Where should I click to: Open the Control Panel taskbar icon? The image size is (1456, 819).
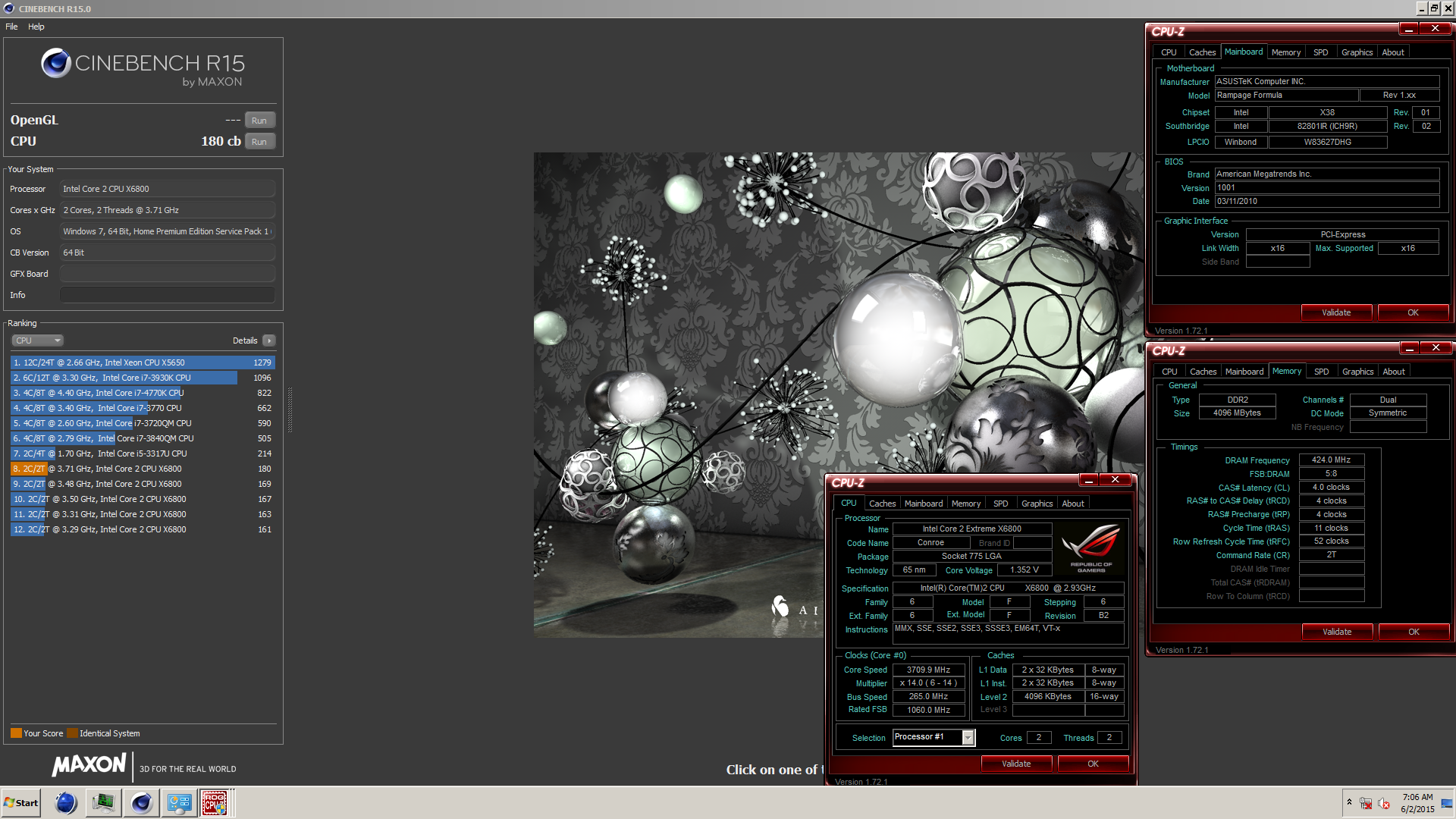[x=180, y=803]
